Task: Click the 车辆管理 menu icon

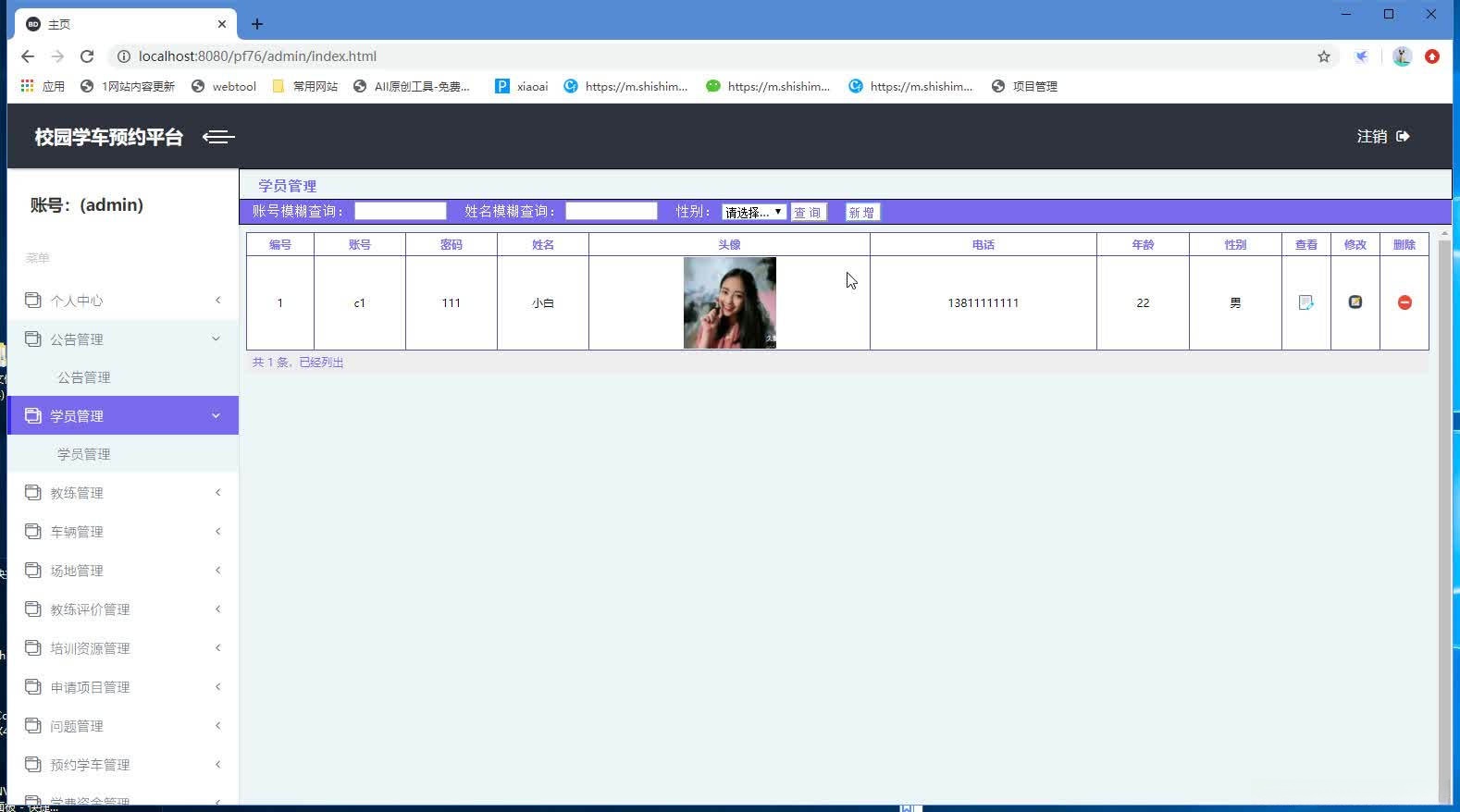Action: [33, 531]
